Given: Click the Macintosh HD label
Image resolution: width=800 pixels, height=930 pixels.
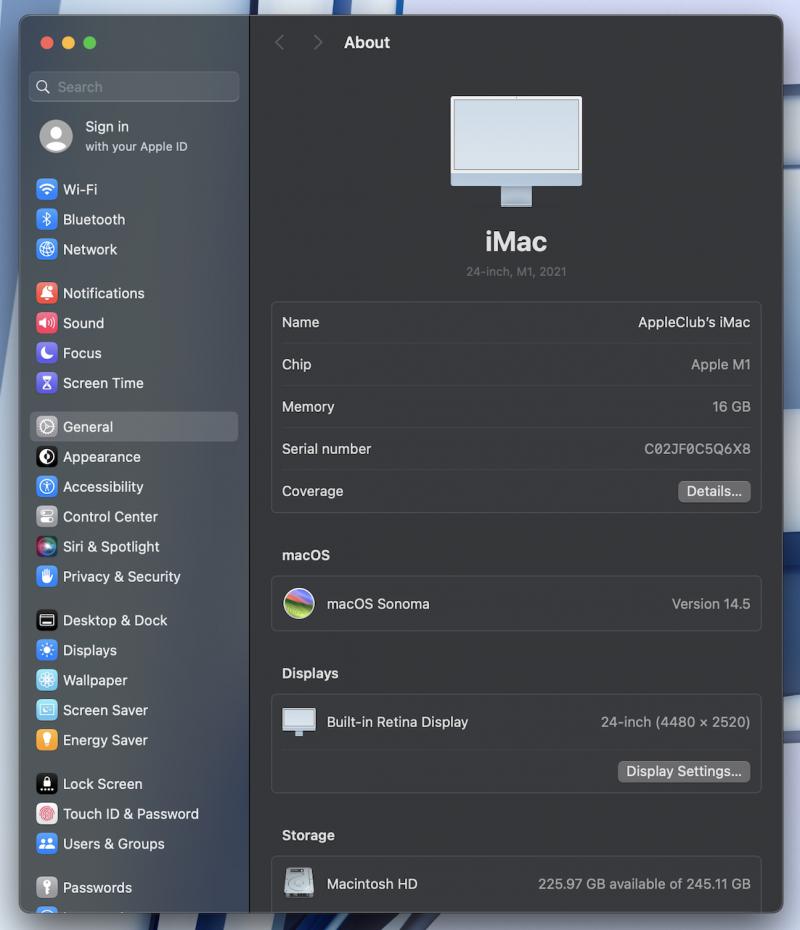Looking at the screenshot, I should (x=372, y=884).
